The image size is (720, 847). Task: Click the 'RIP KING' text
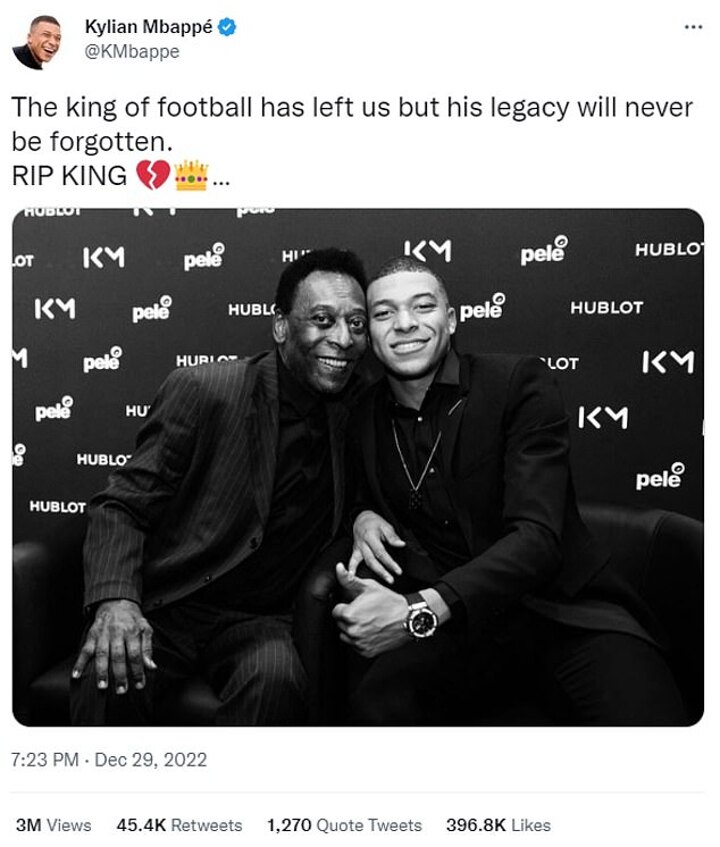pos(69,177)
